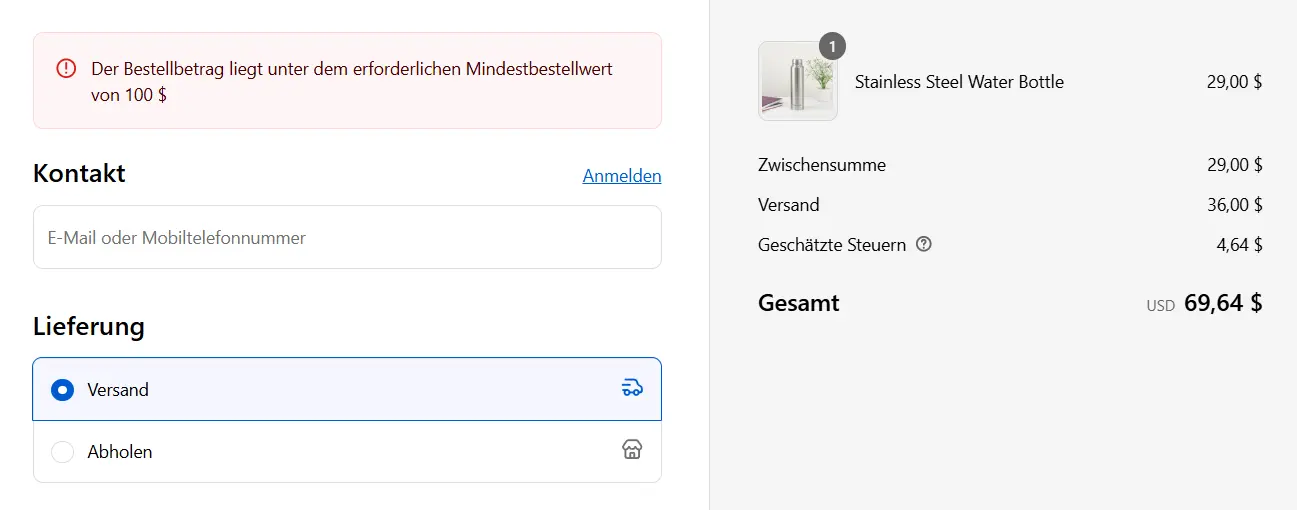Click the Versand delivery truck icon
The height and width of the screenshot is (510, 1297).
click(632, 388)
